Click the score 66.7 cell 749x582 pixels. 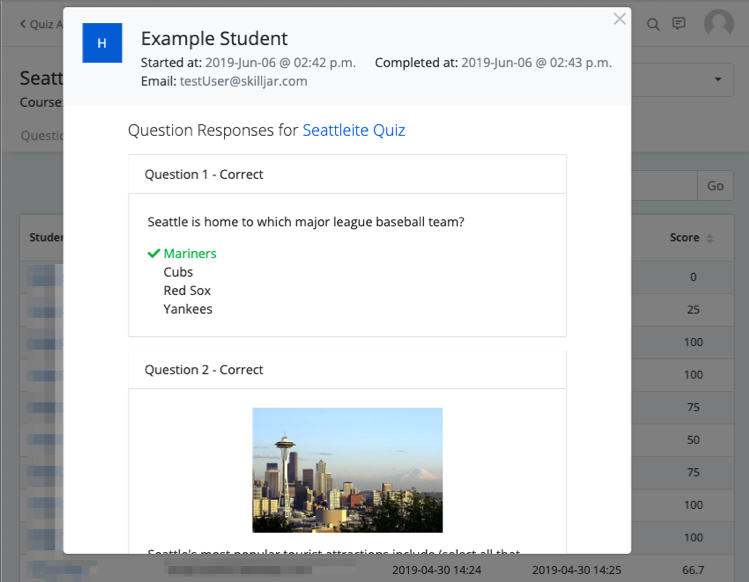coord(693,570)
